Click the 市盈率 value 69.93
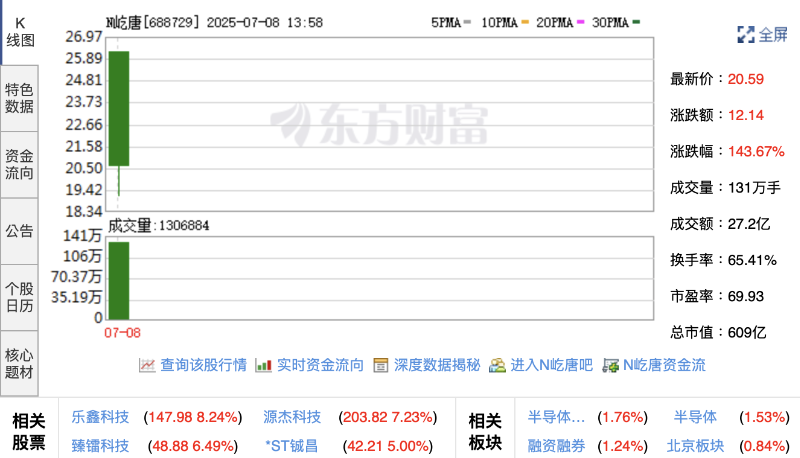This screenshot has width=800, height=458. tap(745, 296)
